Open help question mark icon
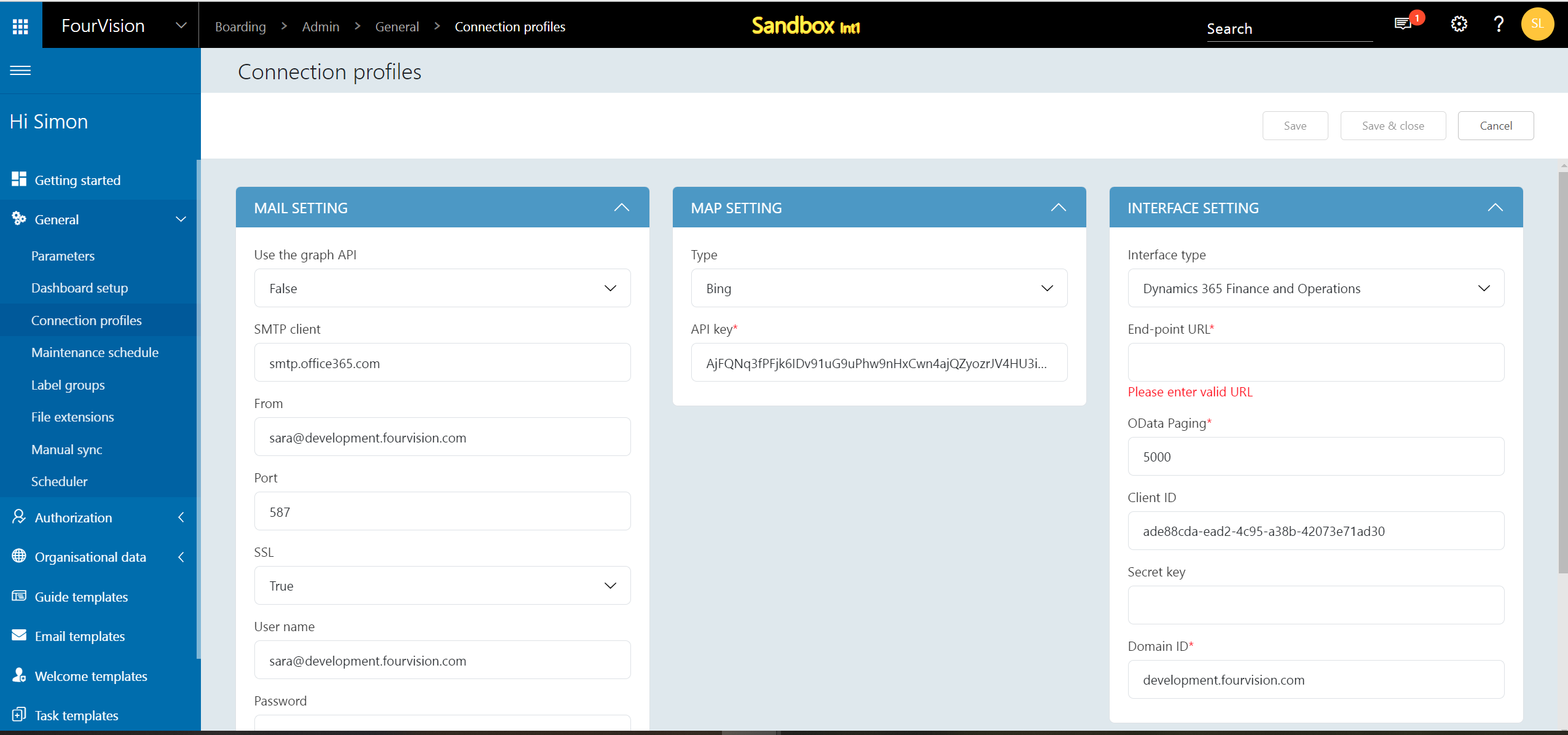 [1499, 25]
